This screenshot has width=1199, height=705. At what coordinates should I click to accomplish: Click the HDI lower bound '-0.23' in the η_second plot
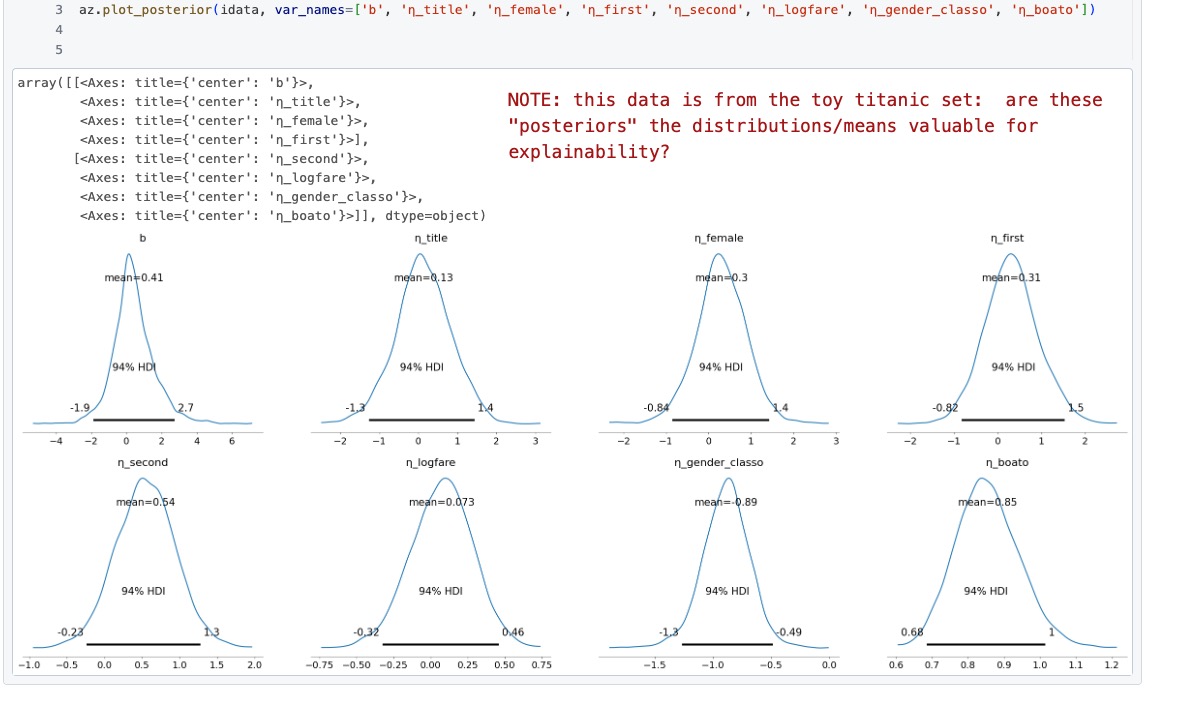pyautogui.click(x=70, y=632)
